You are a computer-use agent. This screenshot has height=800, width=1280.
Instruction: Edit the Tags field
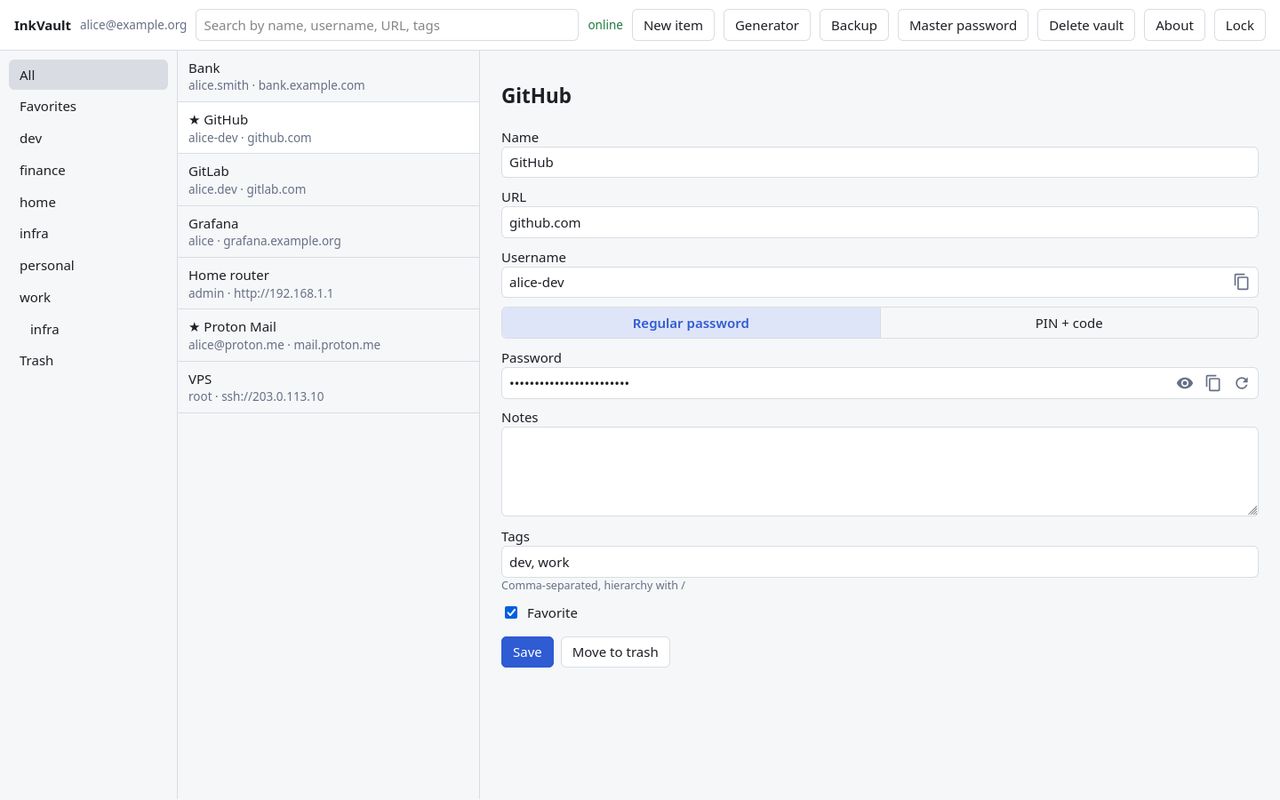pos(879,562)
